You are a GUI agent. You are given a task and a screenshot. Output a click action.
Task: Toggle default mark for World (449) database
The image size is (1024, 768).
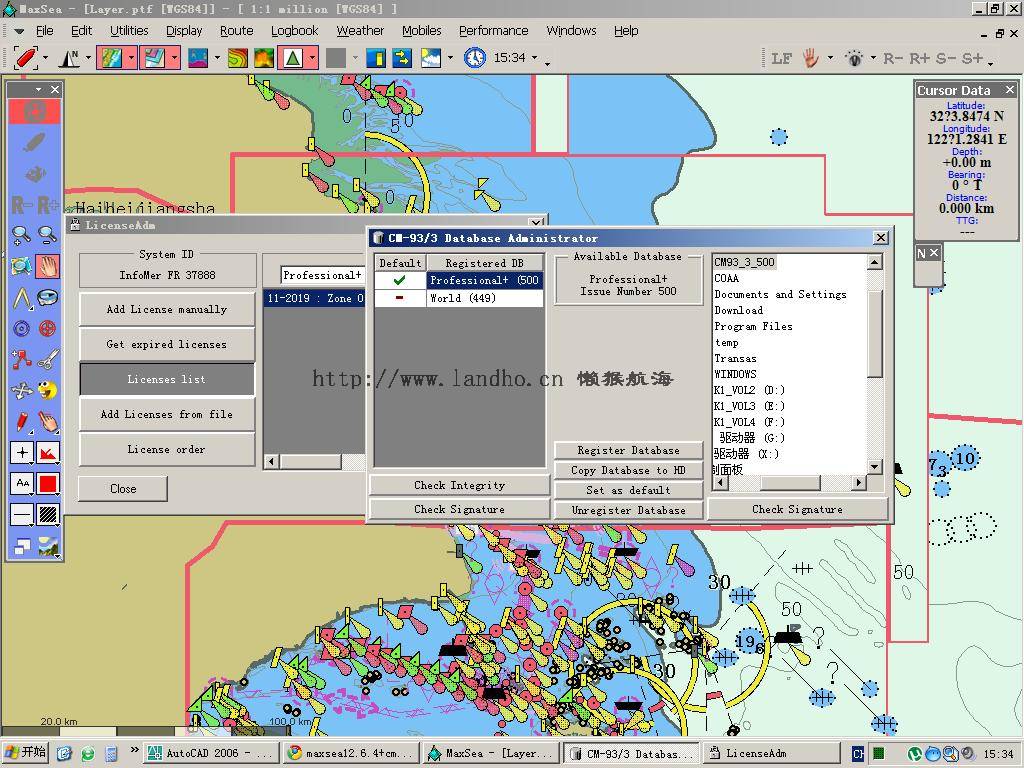400,298
